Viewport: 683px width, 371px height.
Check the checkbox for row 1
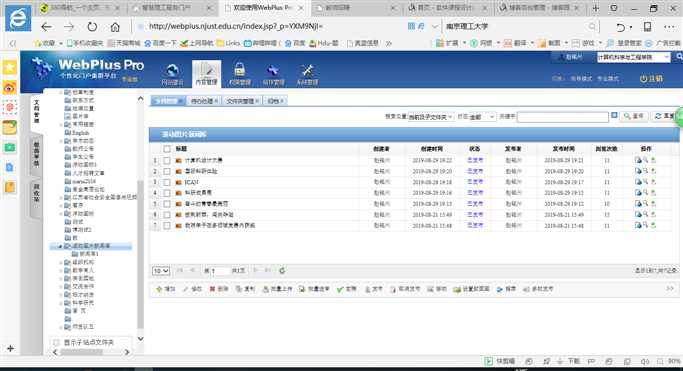tap(167, 161)
